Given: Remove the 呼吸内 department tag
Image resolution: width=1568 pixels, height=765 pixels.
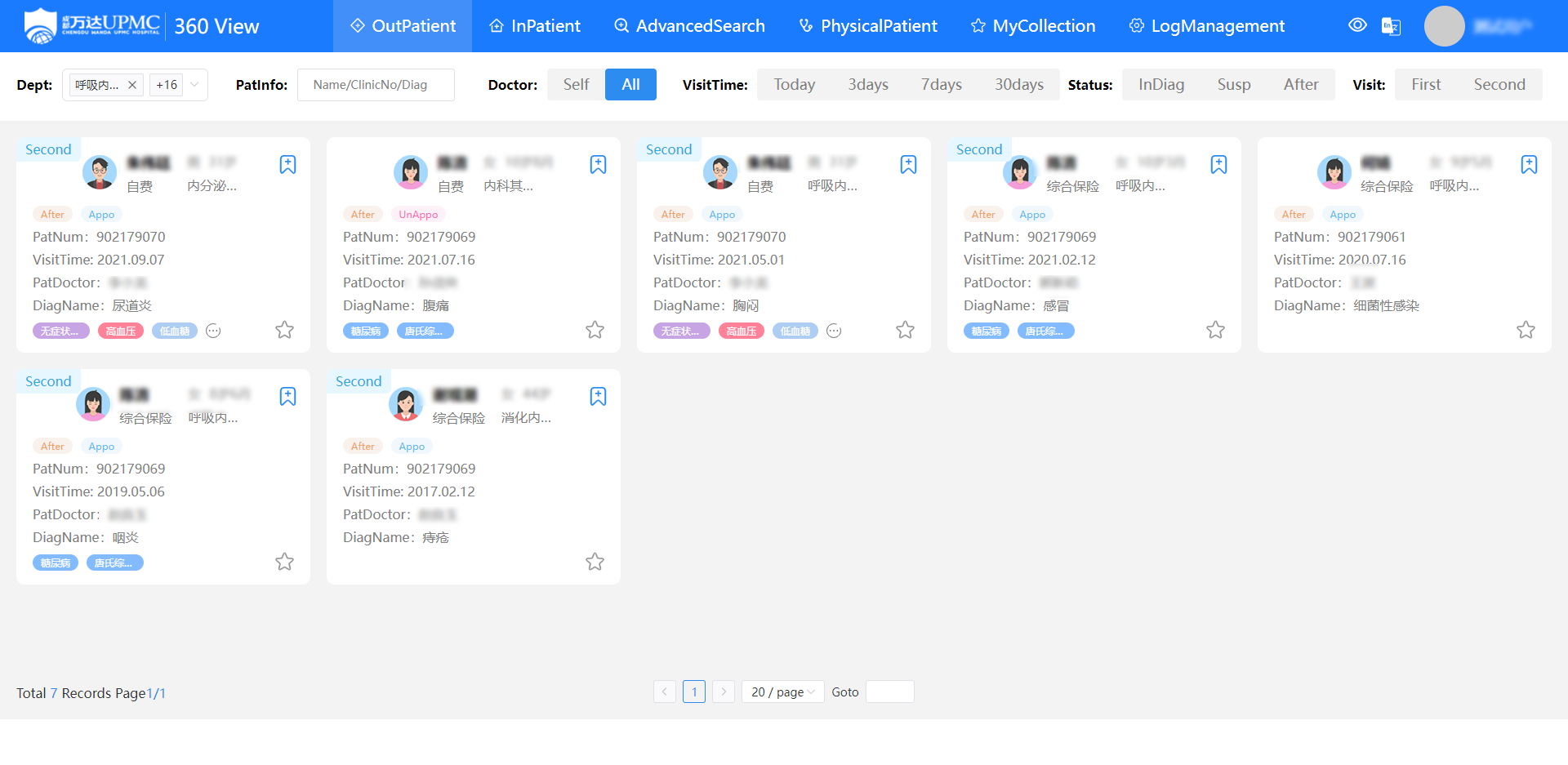Looking at the screenshot, I should [x=132, y=85].
